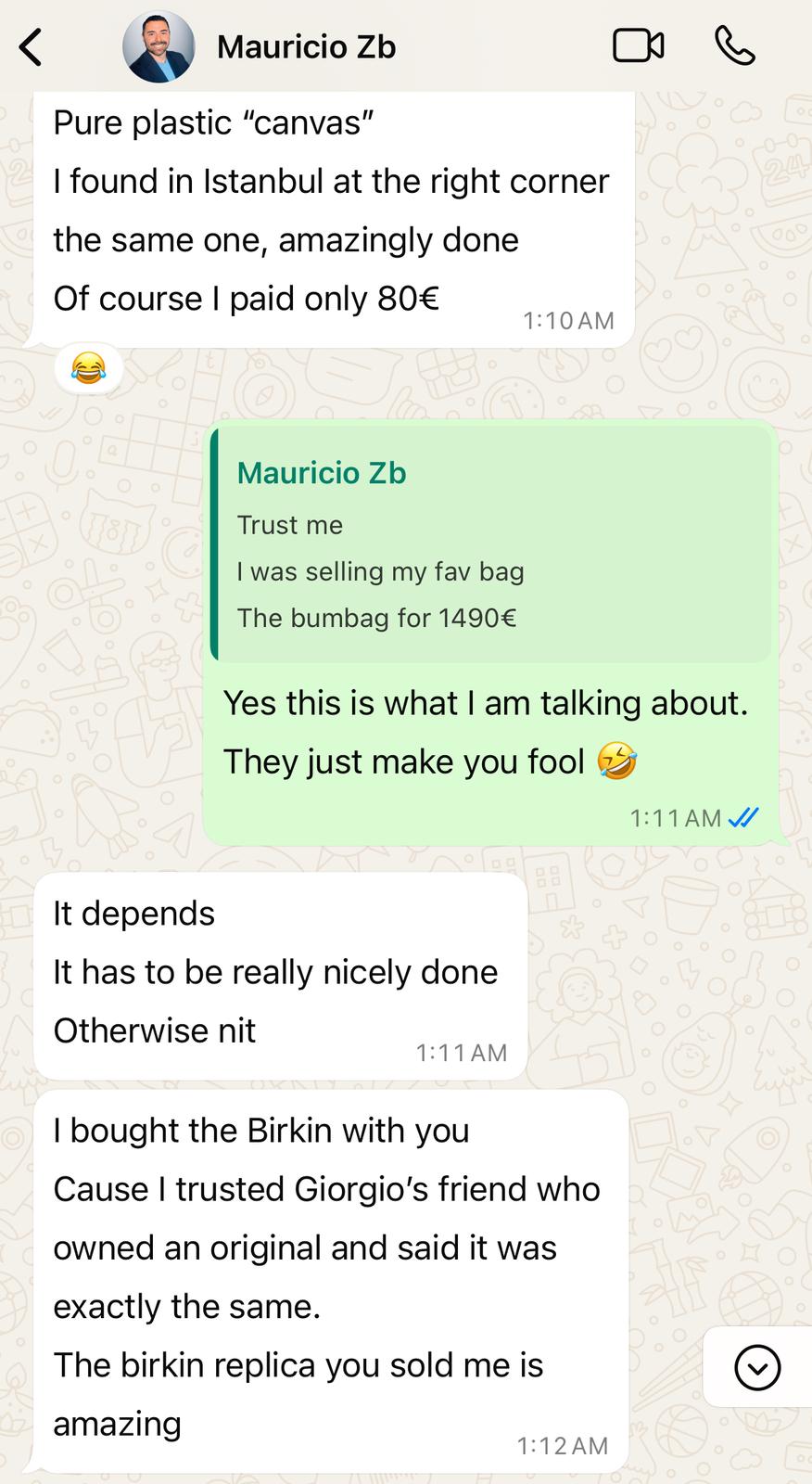Select the 'It depends' message bubble
The height and width of the screenshot is (1484, 812).
point(281,976)
